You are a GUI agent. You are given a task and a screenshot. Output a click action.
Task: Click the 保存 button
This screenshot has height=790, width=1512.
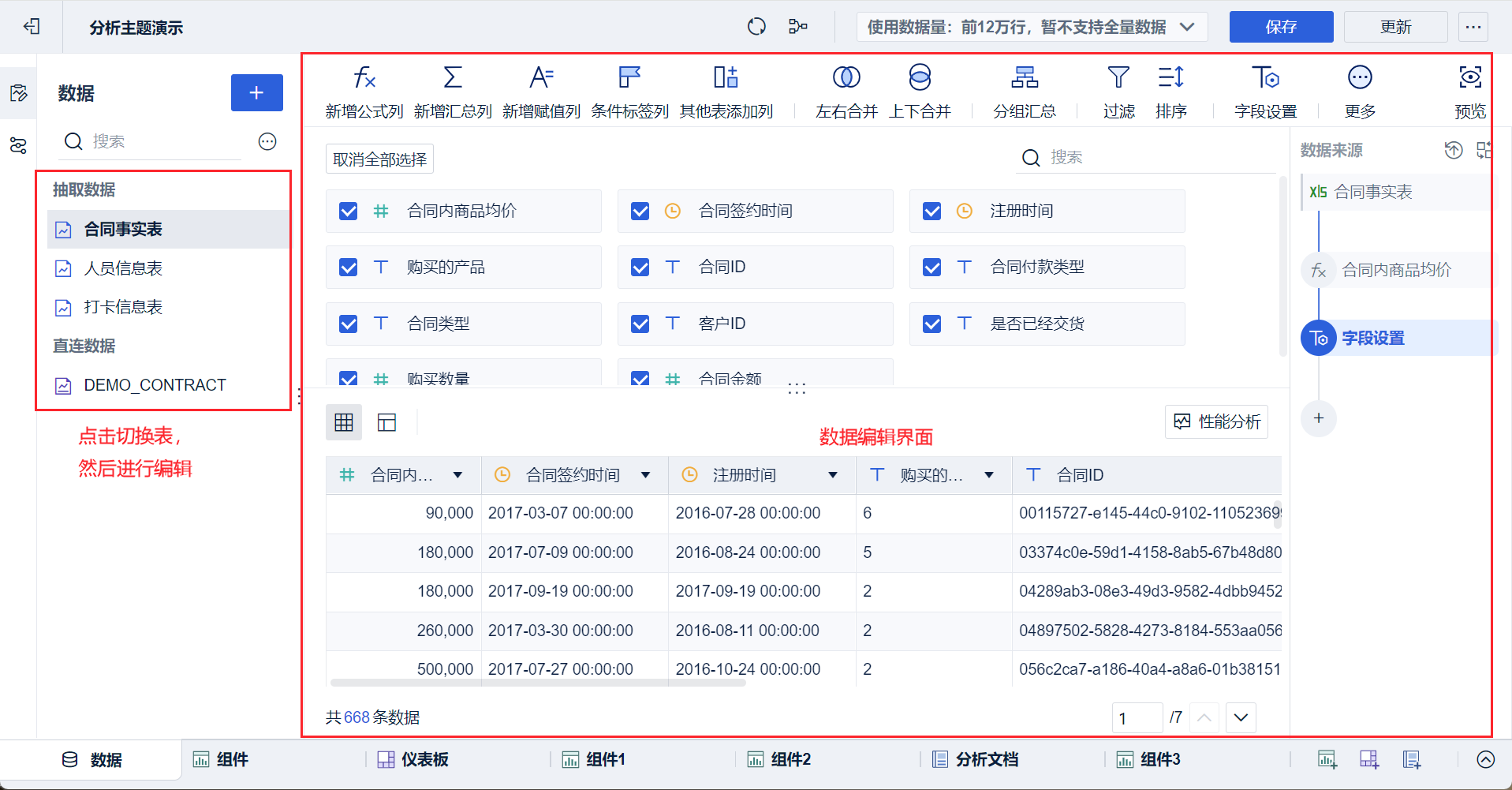pos(1281,27)
